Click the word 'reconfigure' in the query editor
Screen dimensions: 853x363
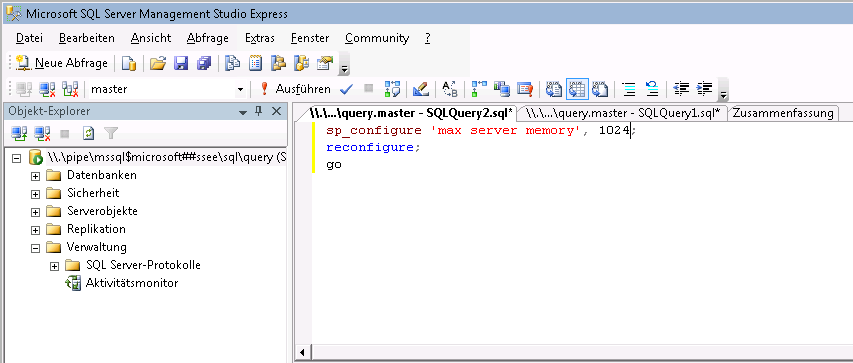[370, 147]
